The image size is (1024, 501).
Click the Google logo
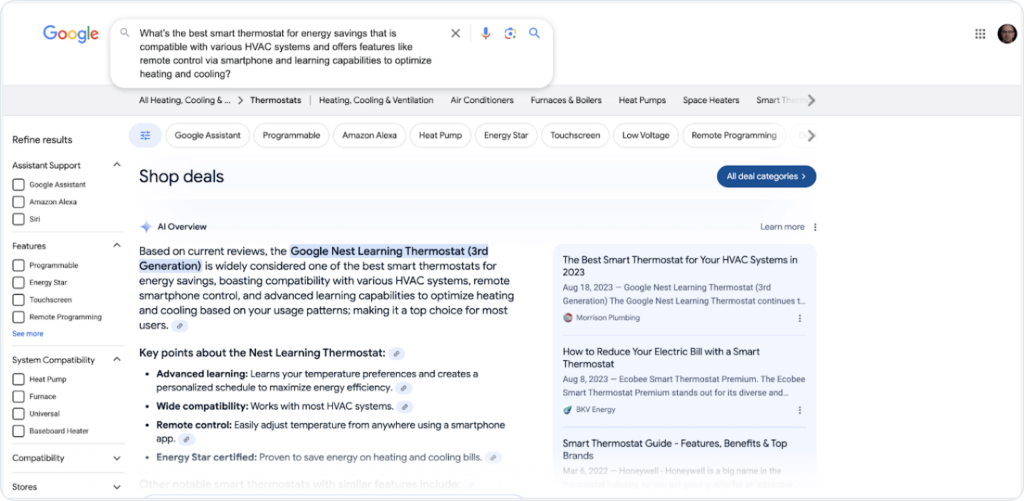(x=70, y=34)
